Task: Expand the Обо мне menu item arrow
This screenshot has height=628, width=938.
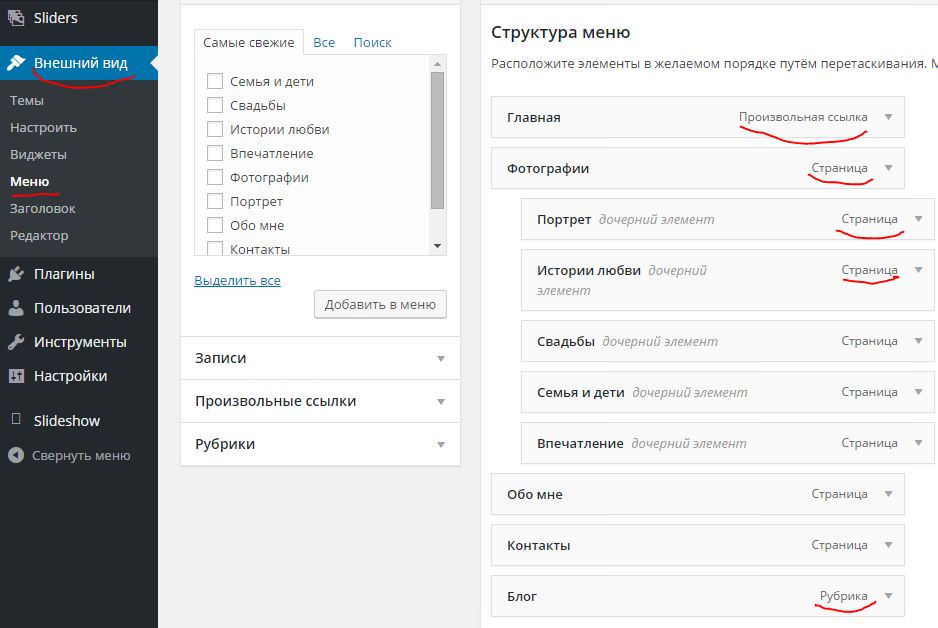Action: (888, 494)
